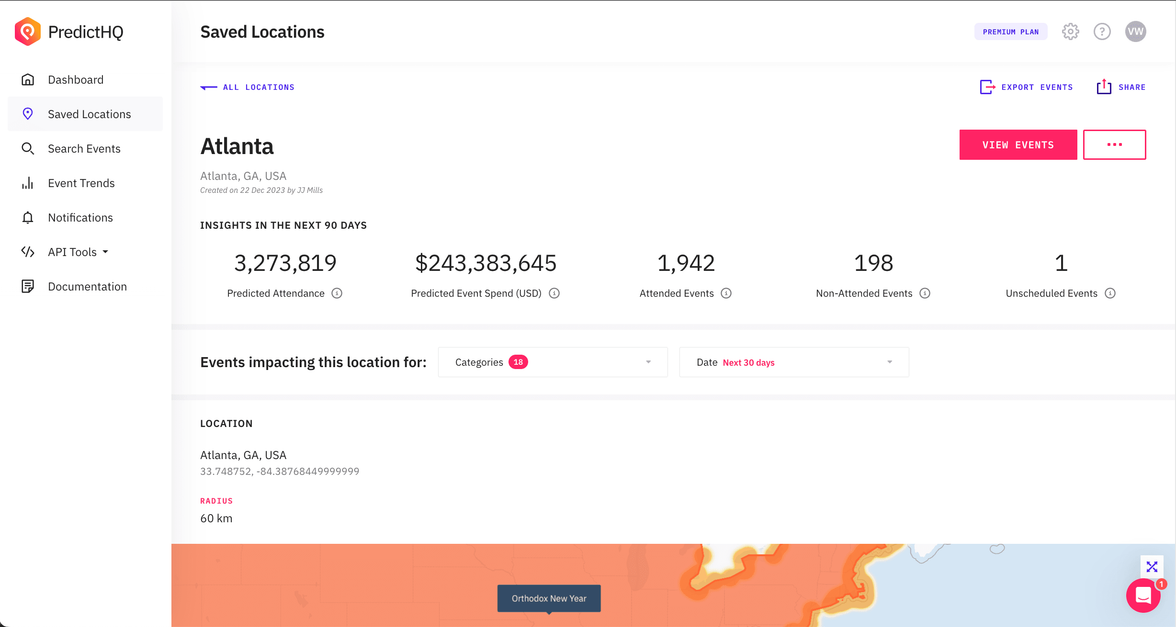The image size is (1176, 627).
Task: Open the settings gear icon
Action: point(1070,32)
